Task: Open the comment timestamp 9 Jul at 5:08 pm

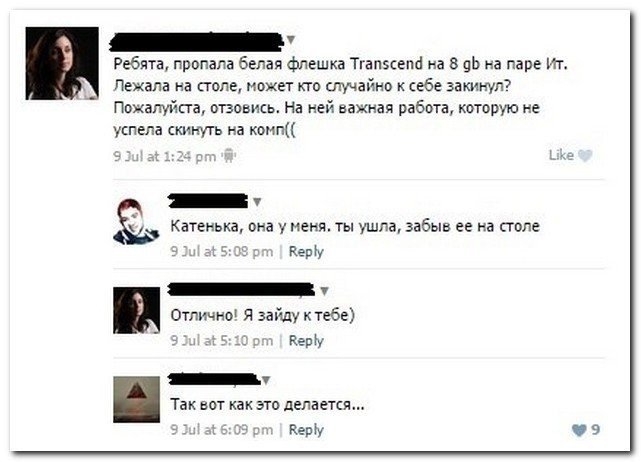Action: [222, 251]
